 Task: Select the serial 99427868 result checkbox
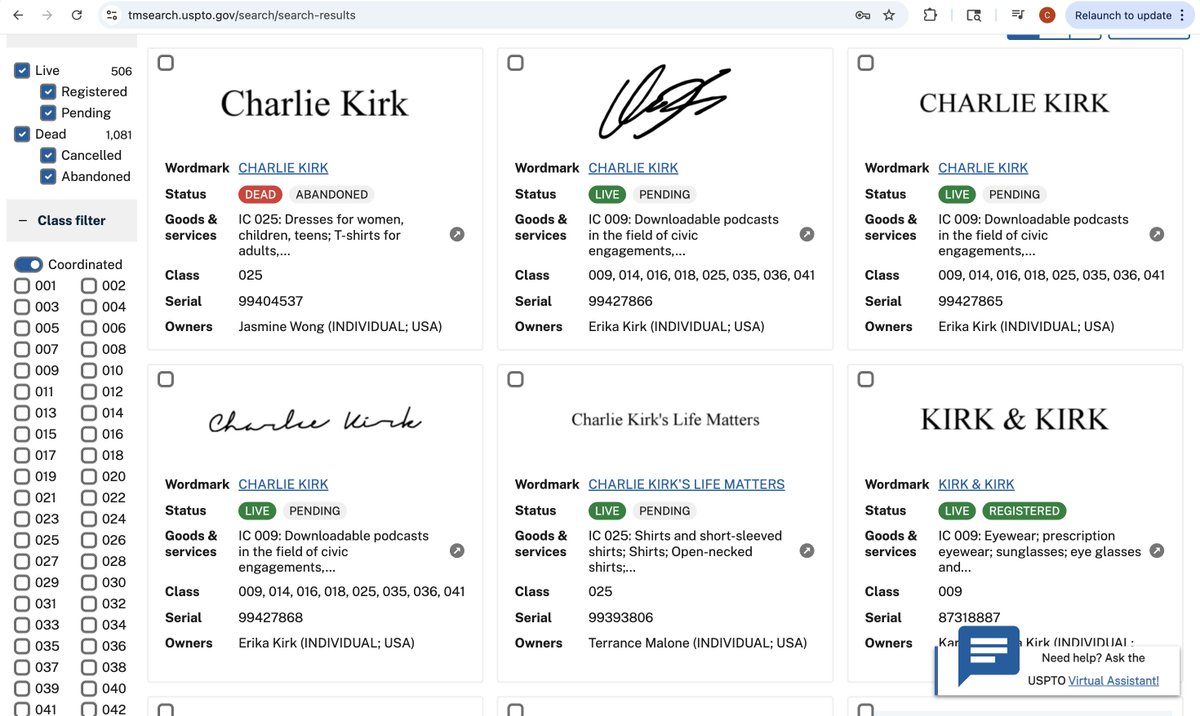coord(166,379)
